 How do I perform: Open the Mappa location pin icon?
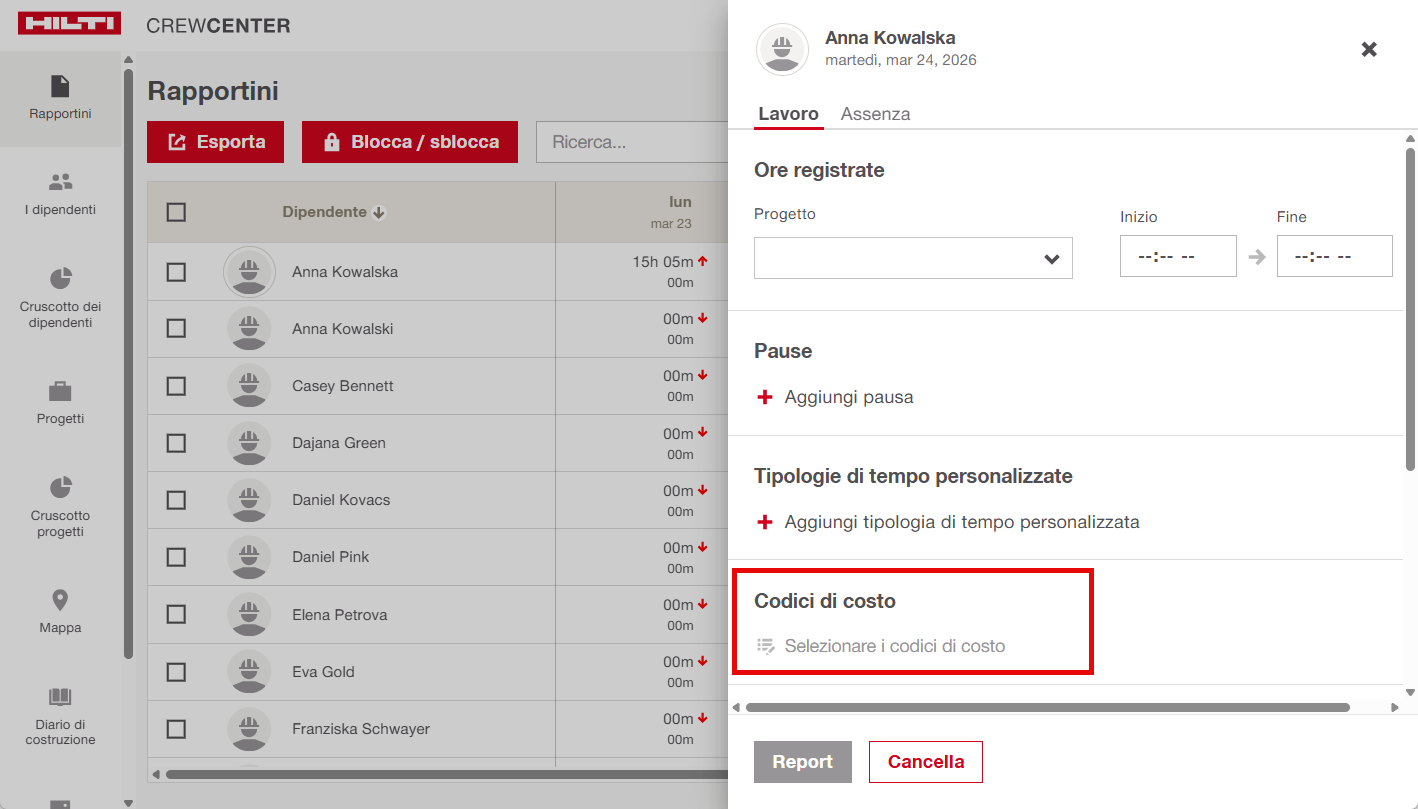60,601
